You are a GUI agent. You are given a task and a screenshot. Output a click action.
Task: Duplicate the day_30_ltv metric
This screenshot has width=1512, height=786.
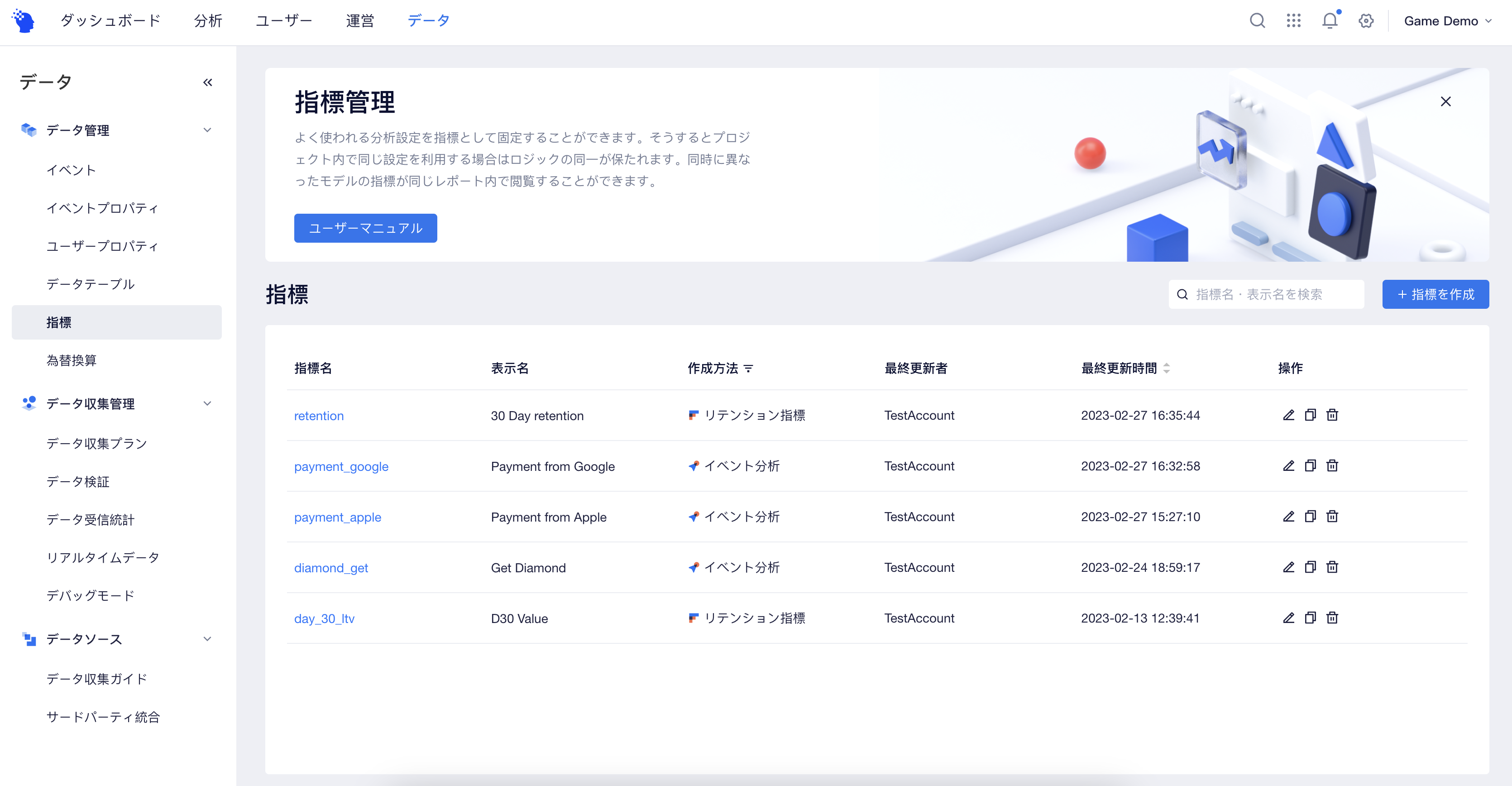1310,618
